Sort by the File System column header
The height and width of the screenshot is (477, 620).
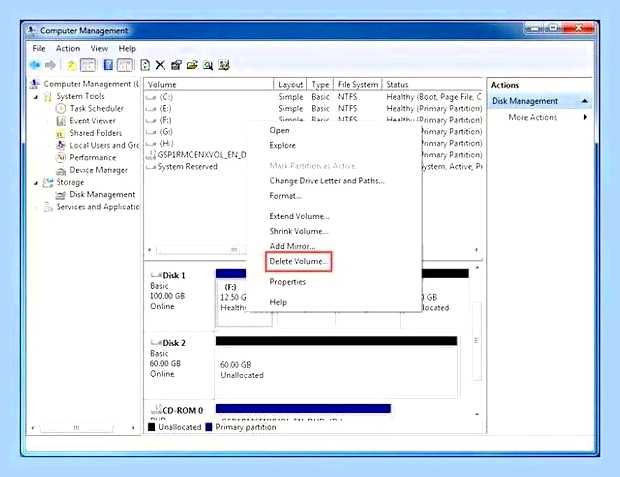tap(358, 85)
